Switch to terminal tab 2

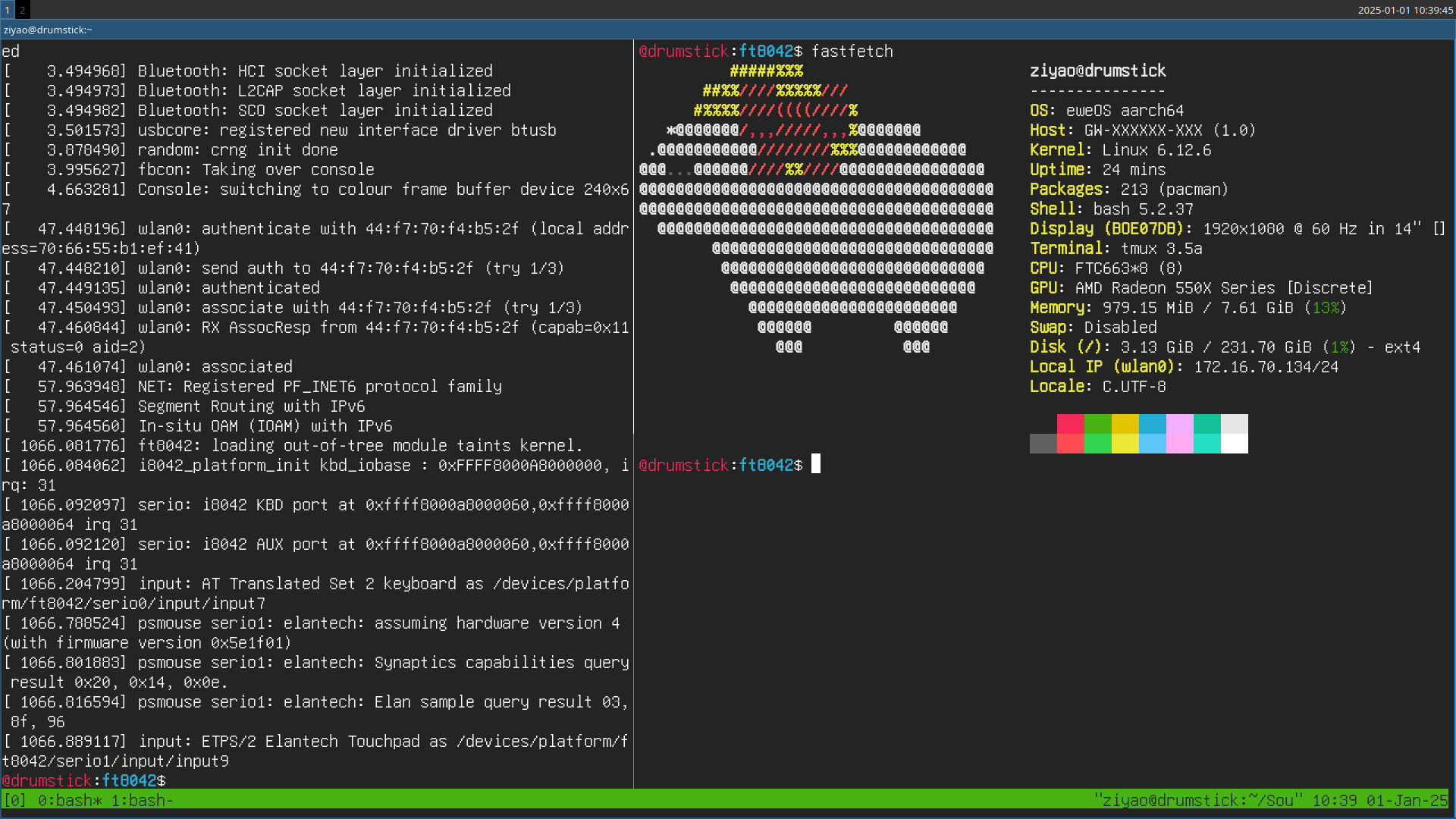tap(21, 11)
